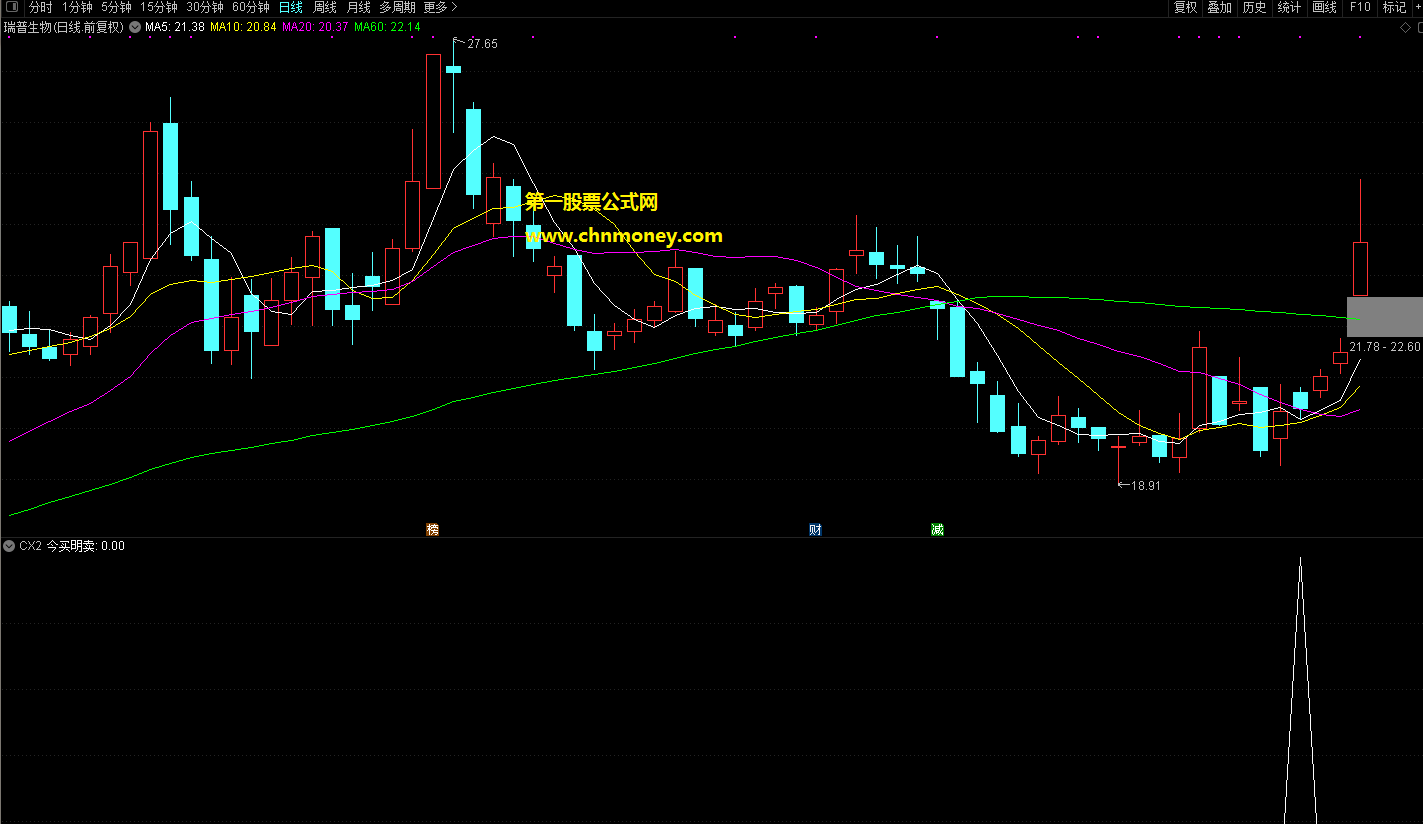The height and width of the screenshot is (824, 1423).
Task: Click the MA10: 20.84 indicator label
Action: point(243,27)
